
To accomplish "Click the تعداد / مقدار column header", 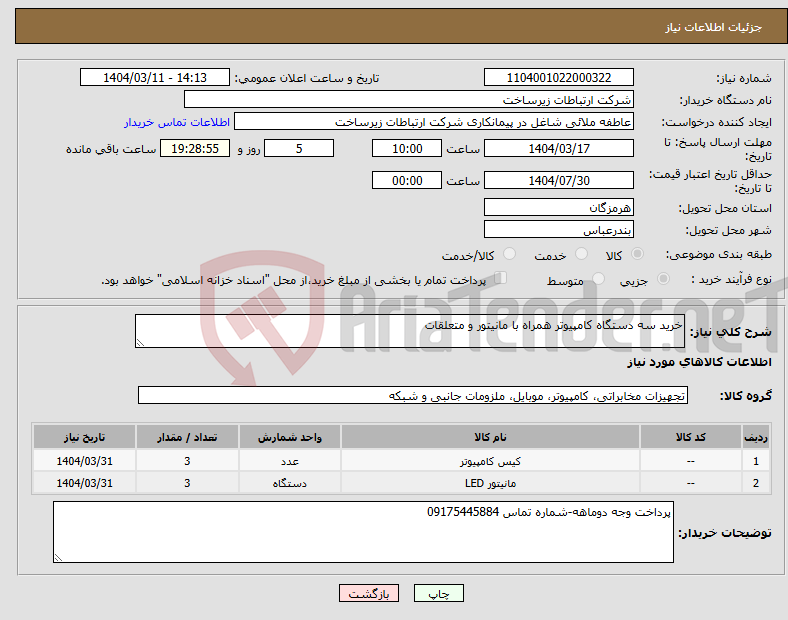I will tap(187, 437).
